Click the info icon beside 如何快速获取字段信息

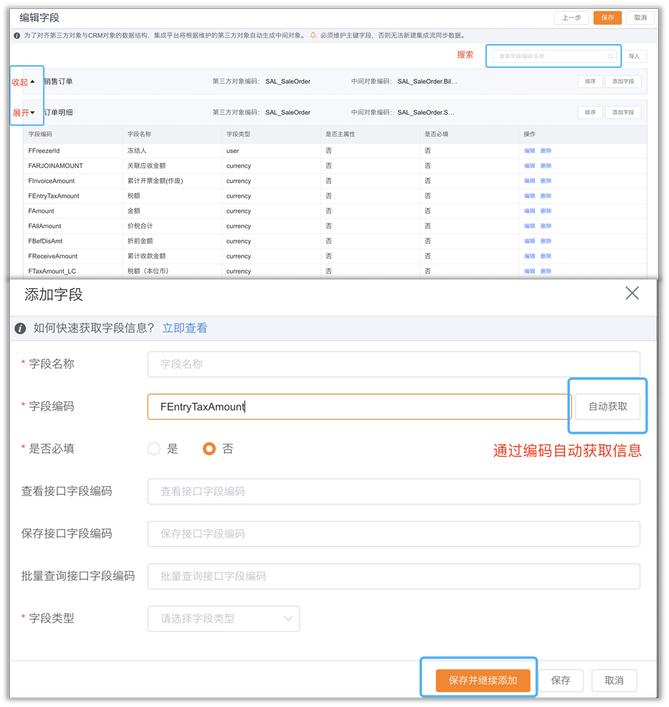pos(20,328)
